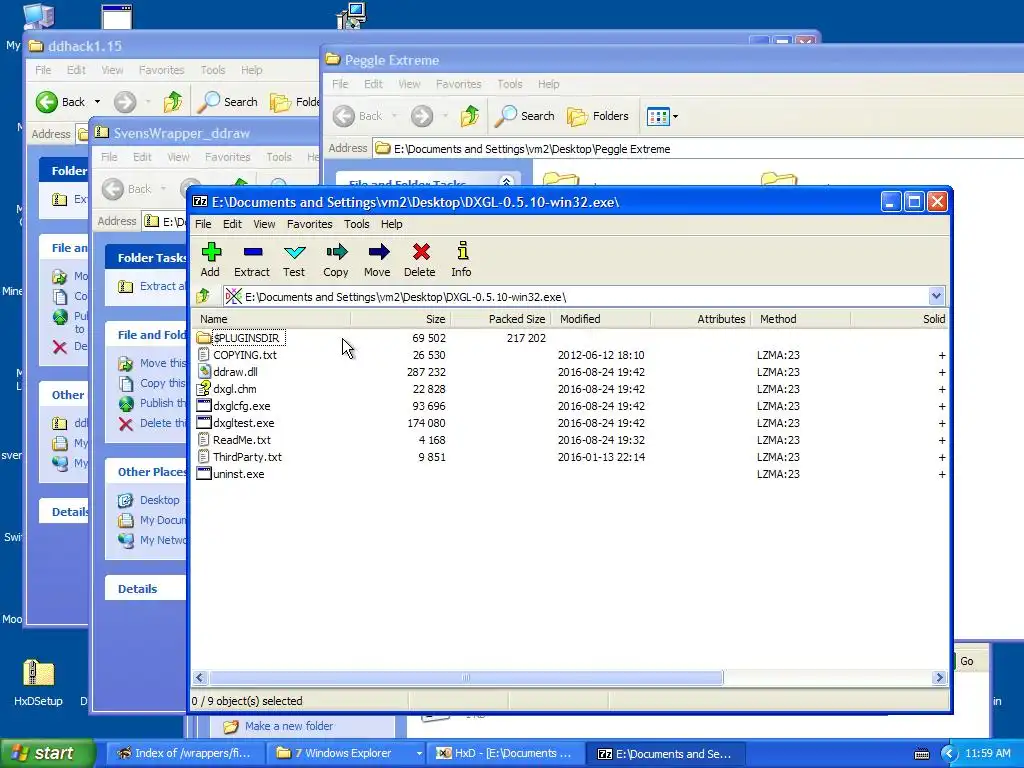Sort by the Name column header
Screen dimensions: 1024x768
click(x=271, y=319)
